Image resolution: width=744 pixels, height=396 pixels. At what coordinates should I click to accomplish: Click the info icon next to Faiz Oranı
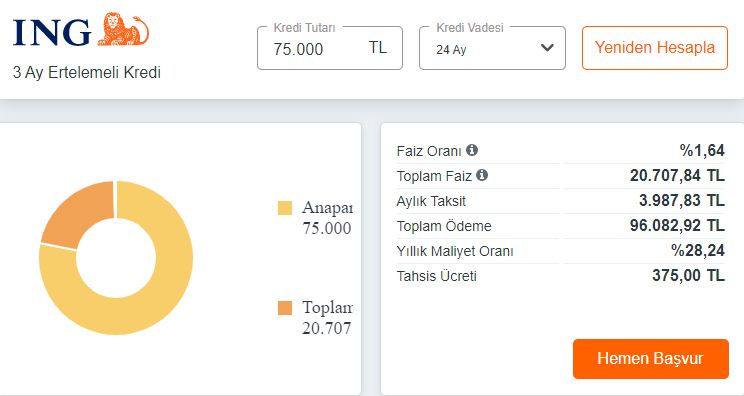(x=472, y=150)
